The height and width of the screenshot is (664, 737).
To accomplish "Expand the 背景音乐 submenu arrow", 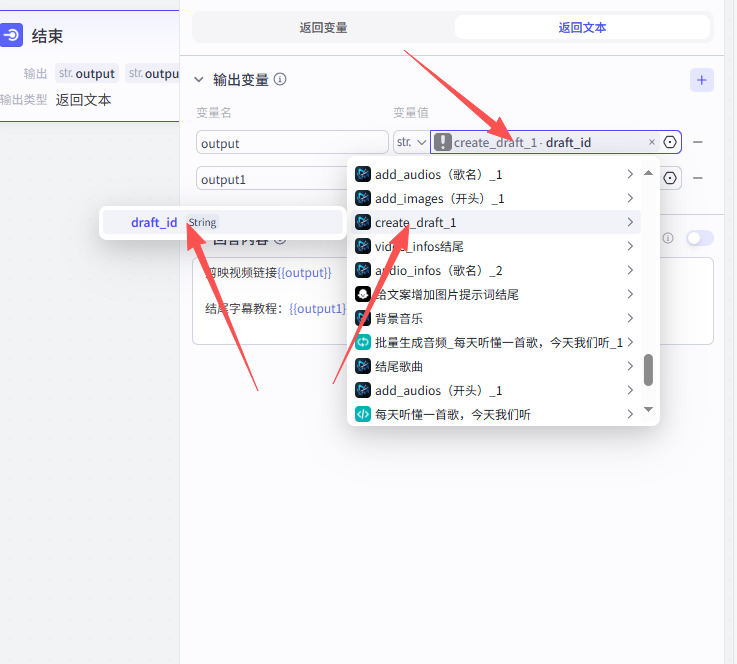I will click(630, 318).
